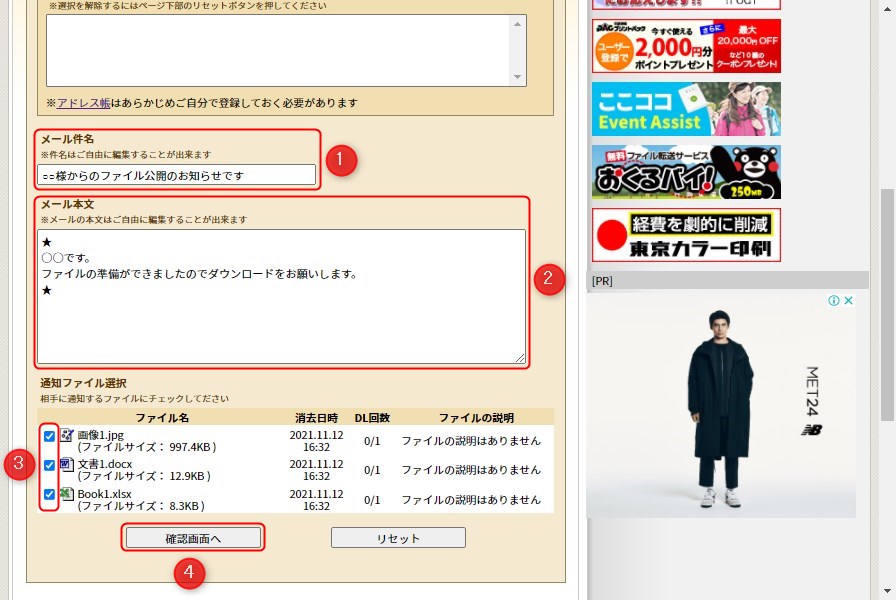Open the 東京カラー印刷 banner ad
This screenshot has height=600, width=896.
point(686,235)
